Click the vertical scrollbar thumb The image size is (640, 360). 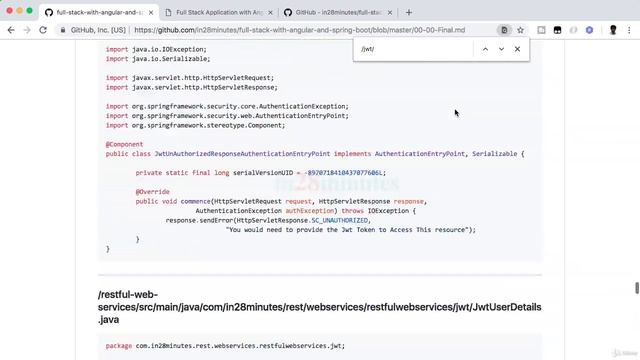pos(637,287)
